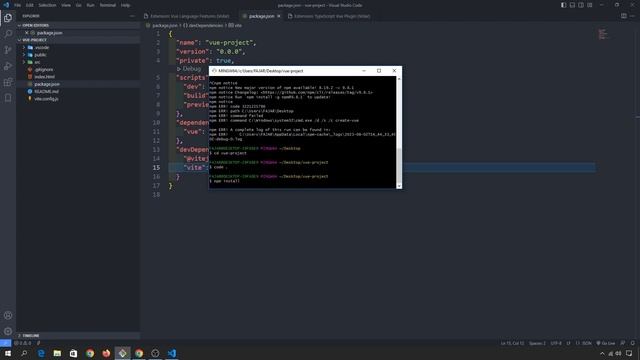Expand the src folder
Viewport: 640px width, 360px height.
37,62
